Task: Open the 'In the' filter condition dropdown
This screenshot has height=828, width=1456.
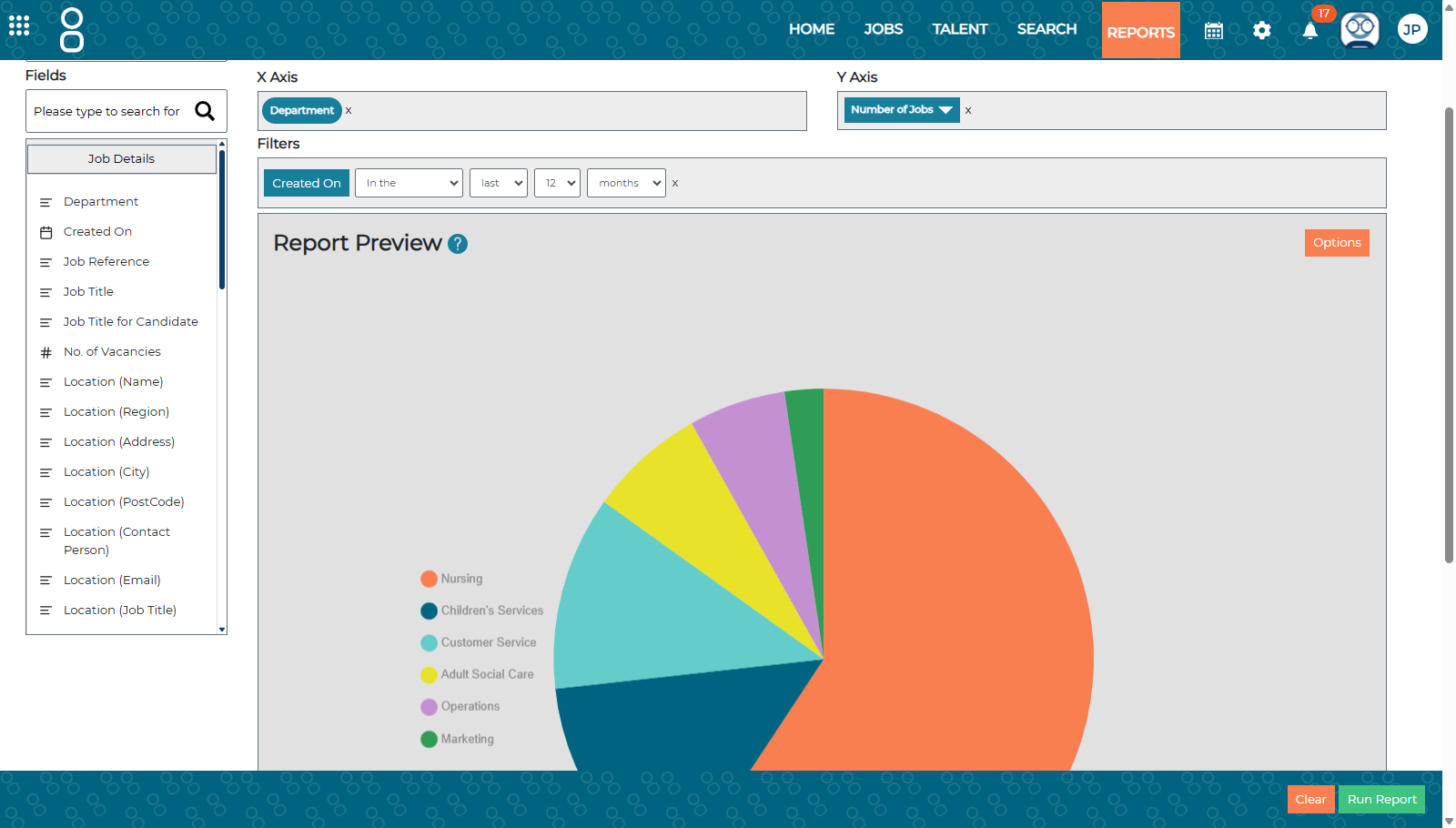Action: [408, 182]
